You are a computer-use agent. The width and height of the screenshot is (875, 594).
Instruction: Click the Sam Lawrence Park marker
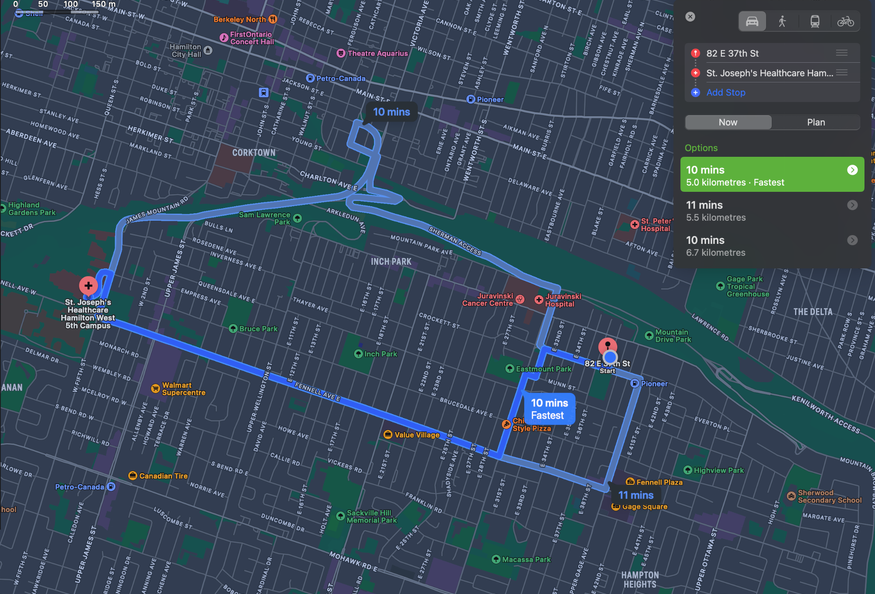coord(297,218)
